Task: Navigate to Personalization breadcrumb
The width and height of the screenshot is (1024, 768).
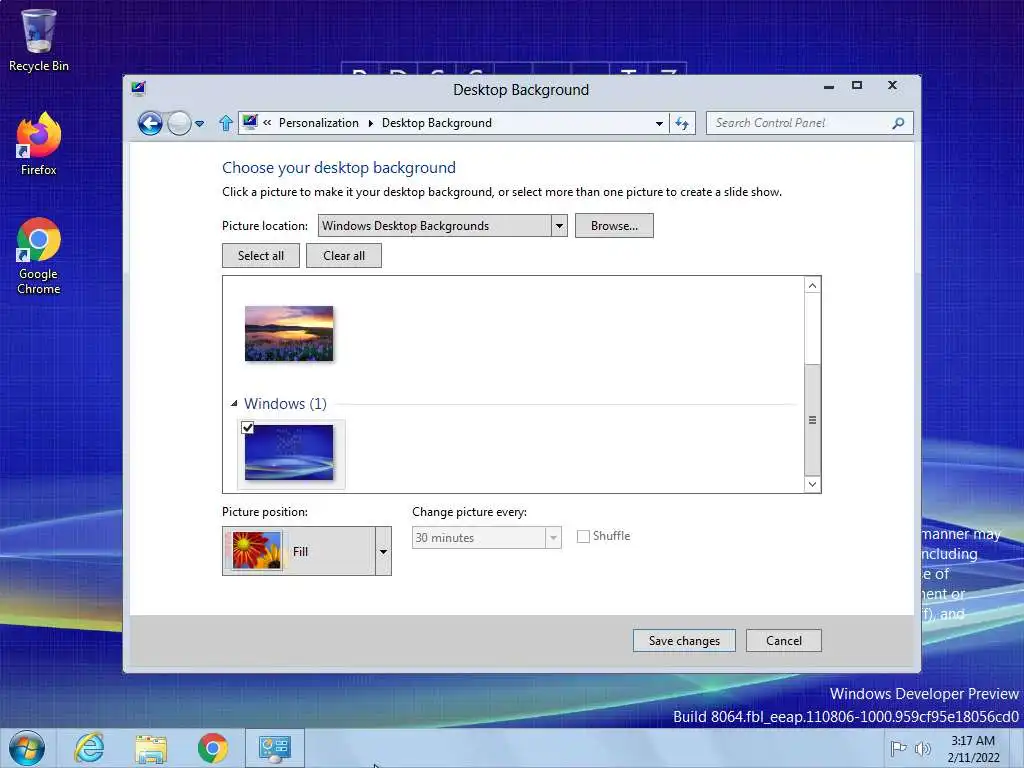Action: click(x=319, y=123)
